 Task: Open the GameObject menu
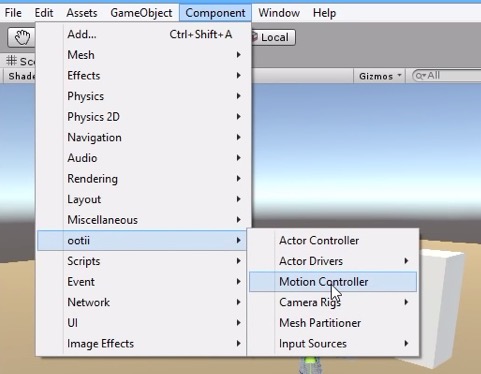coord(141,13)
